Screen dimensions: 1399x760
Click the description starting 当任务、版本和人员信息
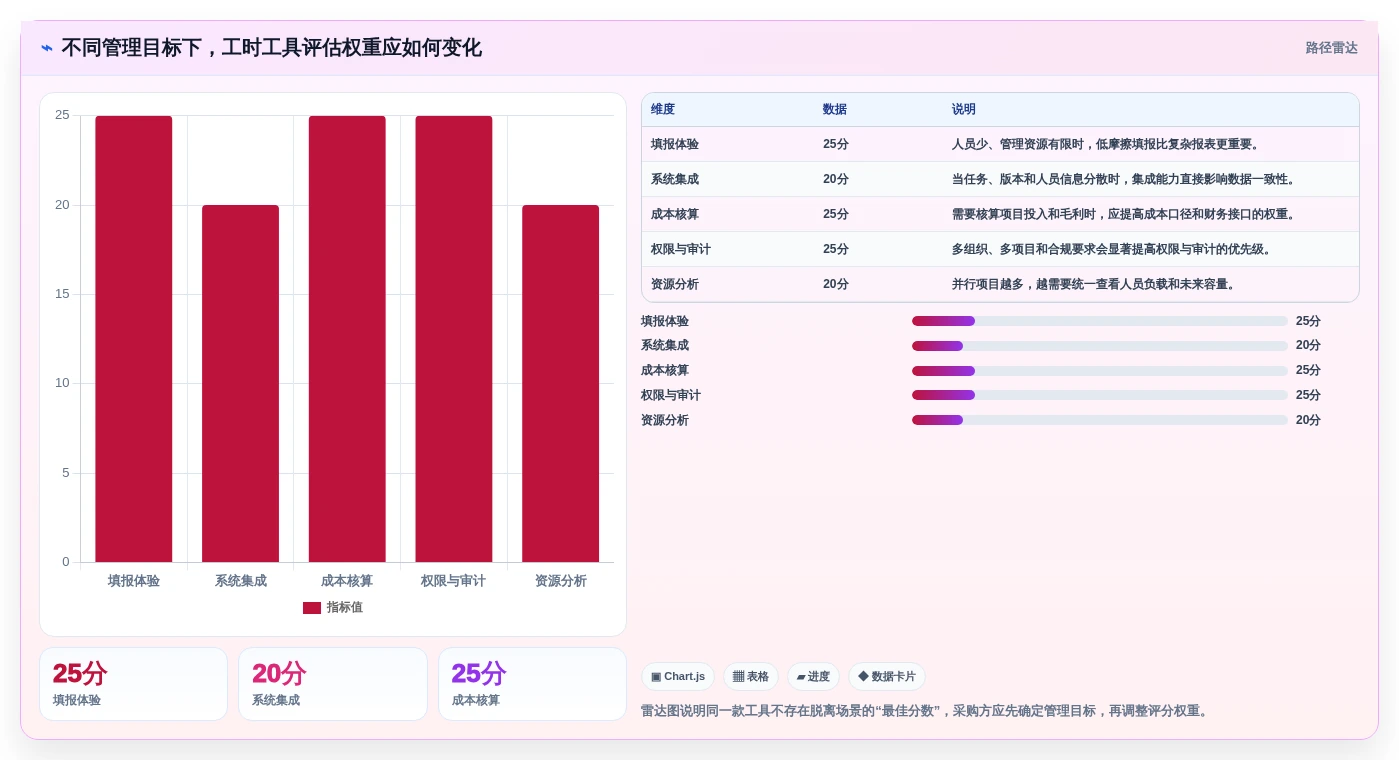(1125, 179)
